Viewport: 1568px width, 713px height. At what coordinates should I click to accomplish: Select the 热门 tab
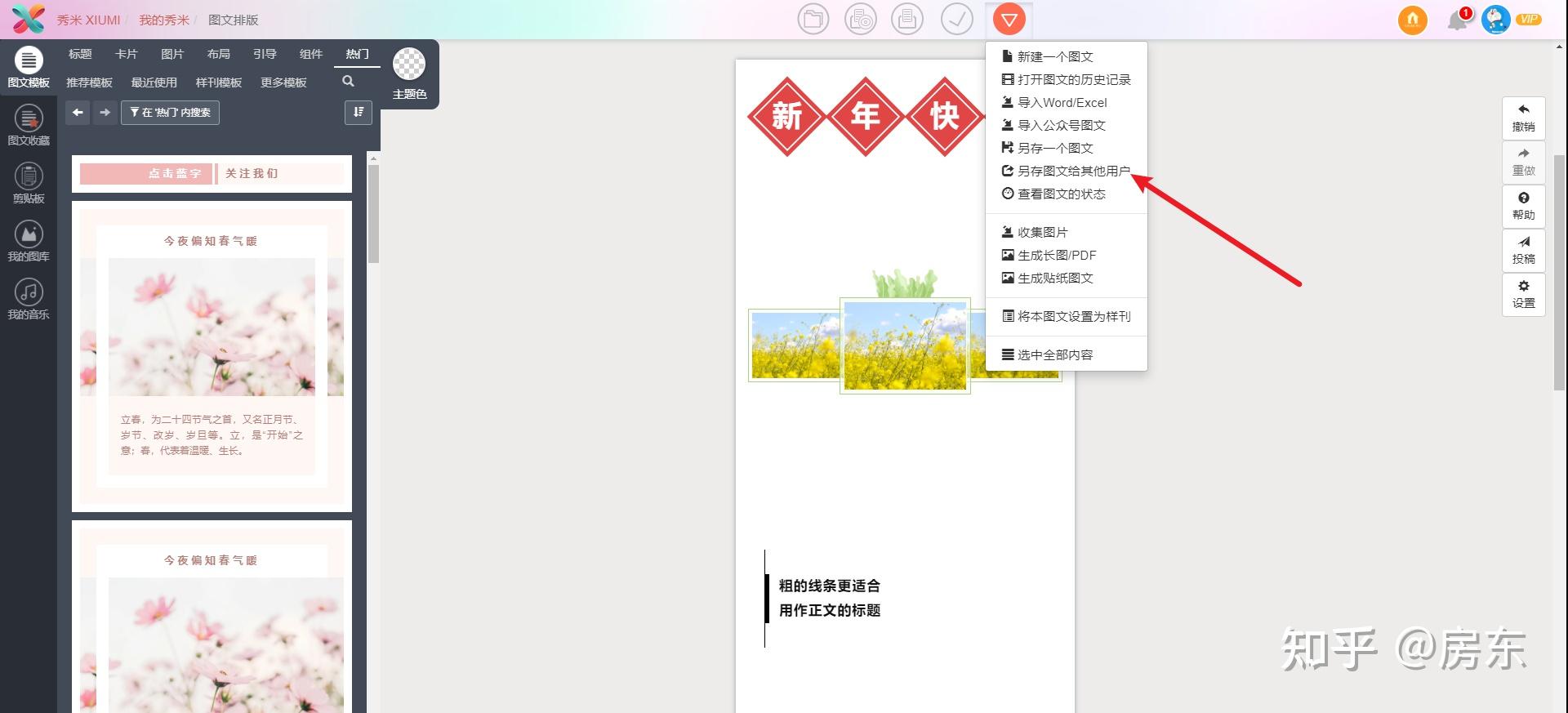pos(357,54)
